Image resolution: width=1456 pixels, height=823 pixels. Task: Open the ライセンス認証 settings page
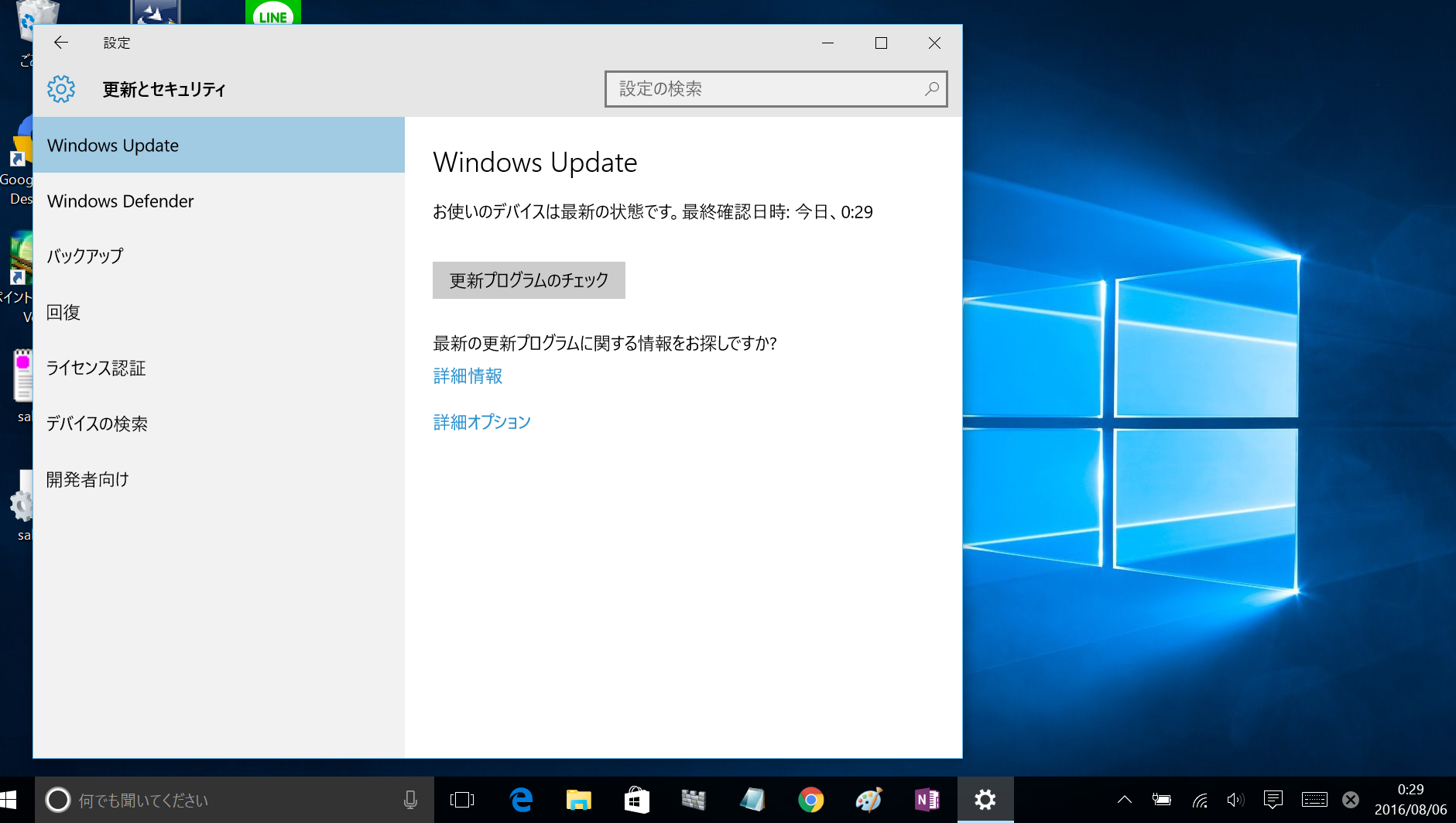coord(219,368)
